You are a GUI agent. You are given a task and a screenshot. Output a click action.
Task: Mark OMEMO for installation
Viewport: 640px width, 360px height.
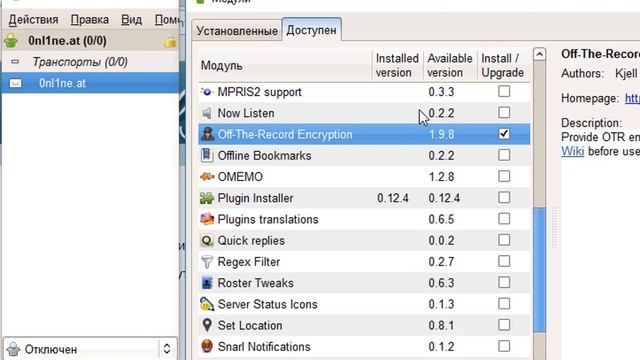[504, 176]
